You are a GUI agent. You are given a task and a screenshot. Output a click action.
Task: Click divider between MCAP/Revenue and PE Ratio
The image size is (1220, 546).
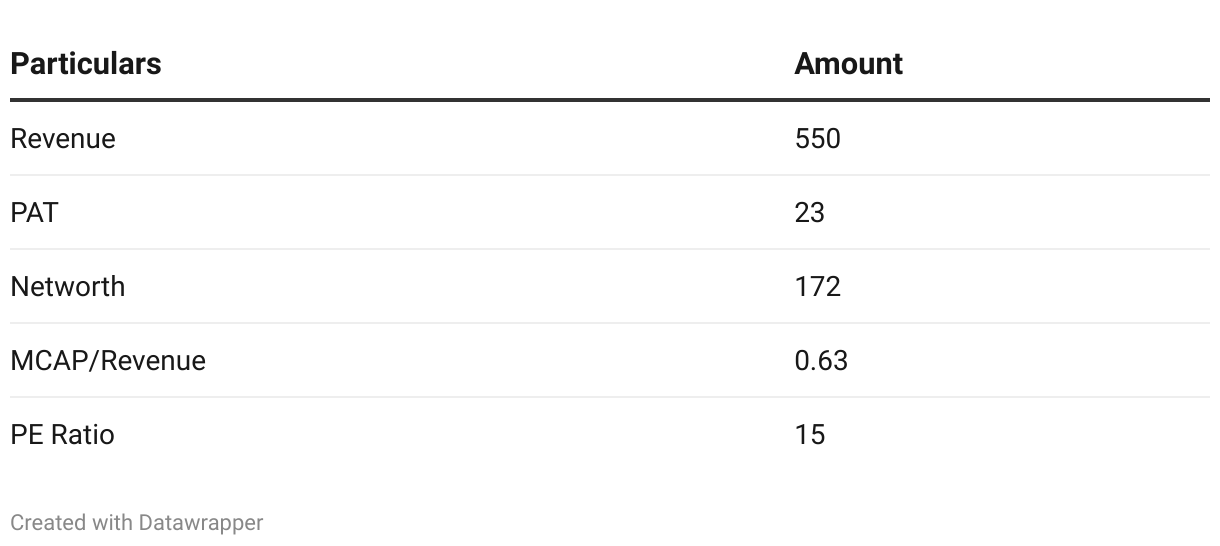coord(610,397)
